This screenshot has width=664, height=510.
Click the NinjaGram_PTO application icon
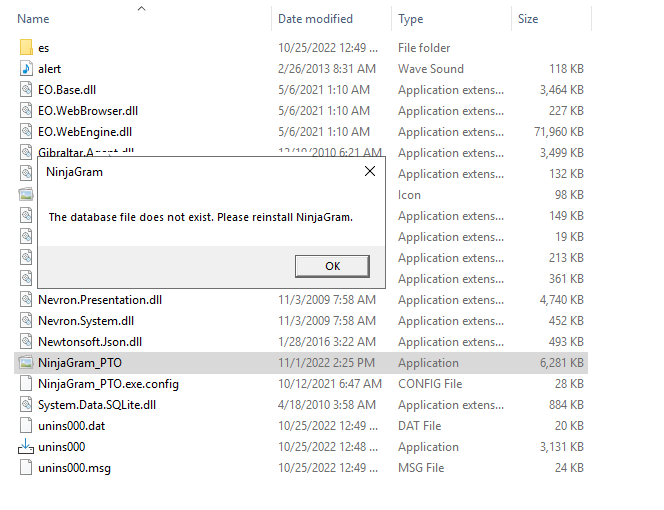[26, 363]
